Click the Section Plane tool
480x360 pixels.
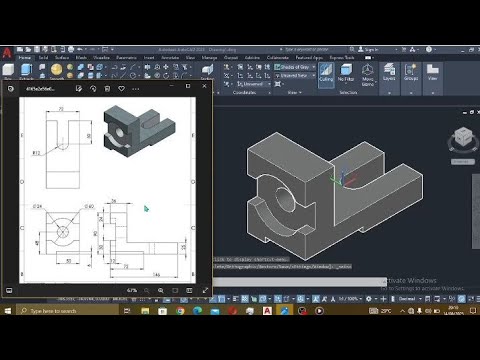(x=207, y=70)
